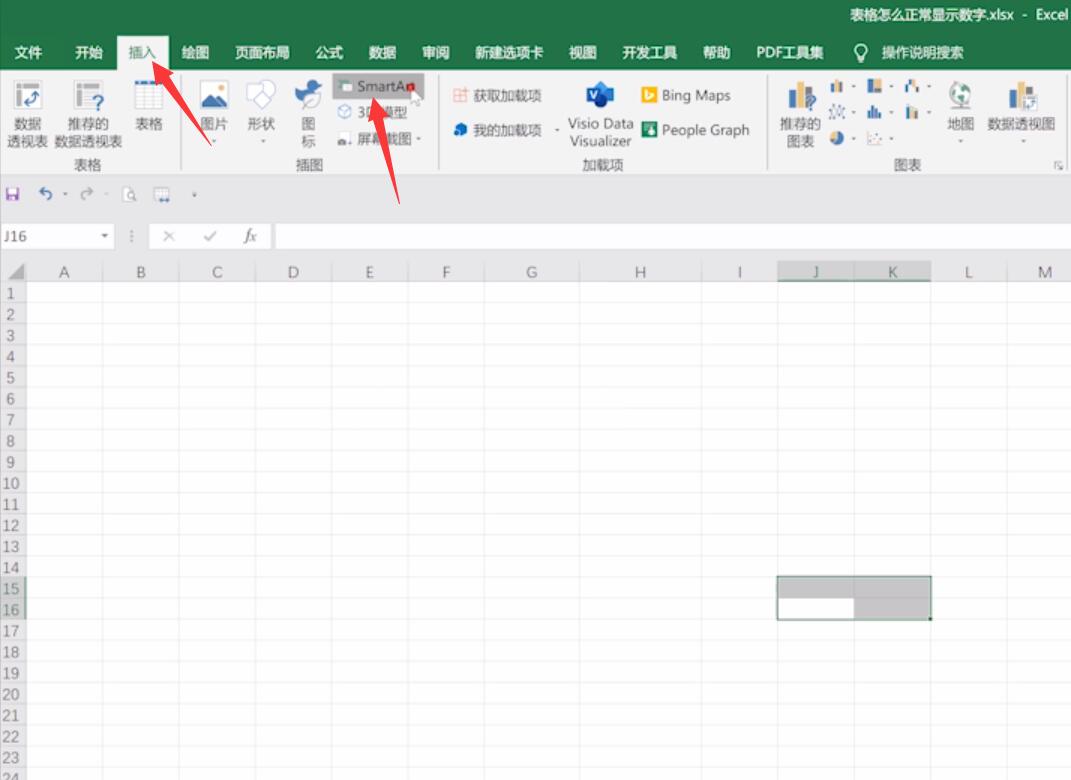This screenshot has height=780, width=1071.
Task: Click into the formula bar
Action: 672,236
